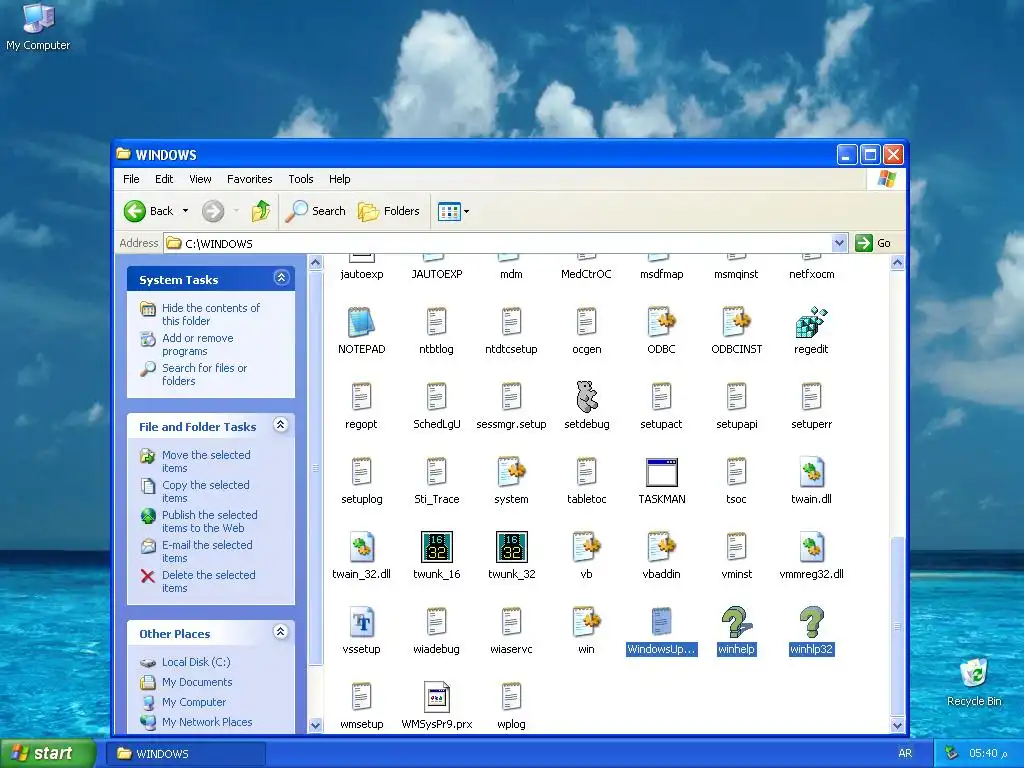Open the Tools menu
The image size is (1024, 768).
pyautogui.click(x=300, y=179)
